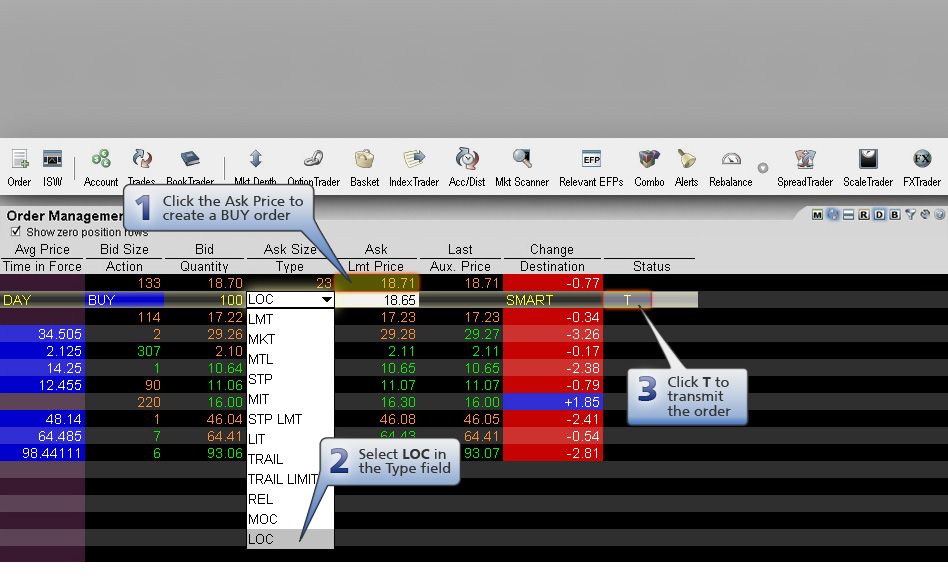The width and height of the screenshot is (948, 580).
Task: Open the Basket trader
Action: (365, 168)
